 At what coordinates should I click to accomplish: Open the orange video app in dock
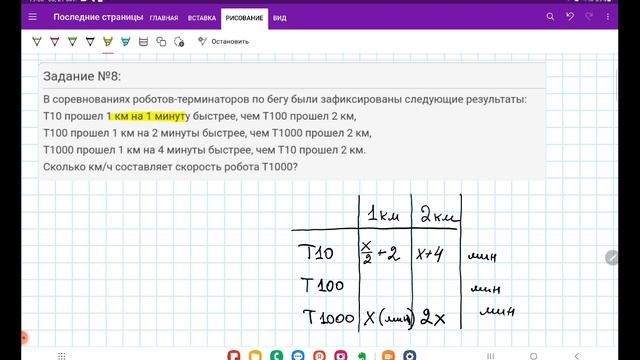(x=388, y=356)
